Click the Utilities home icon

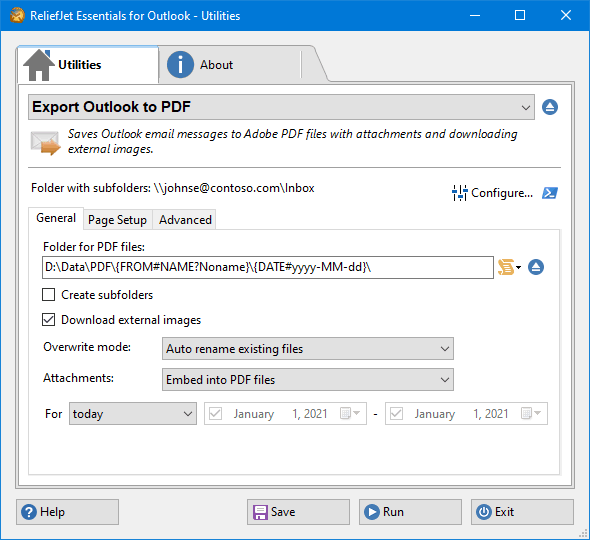(x=38, y=65)
